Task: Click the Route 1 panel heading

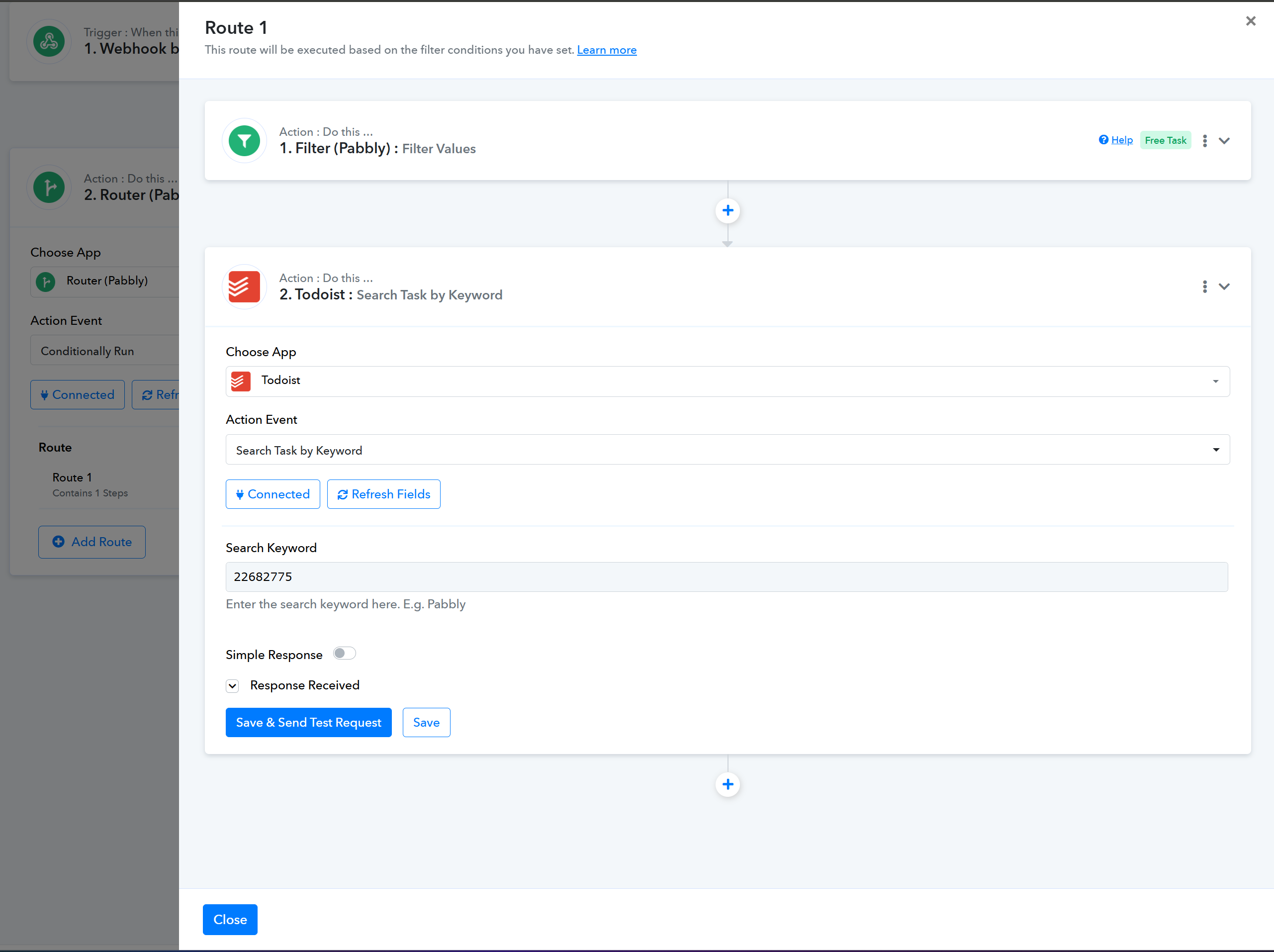Action: click(x=236, y=28)
